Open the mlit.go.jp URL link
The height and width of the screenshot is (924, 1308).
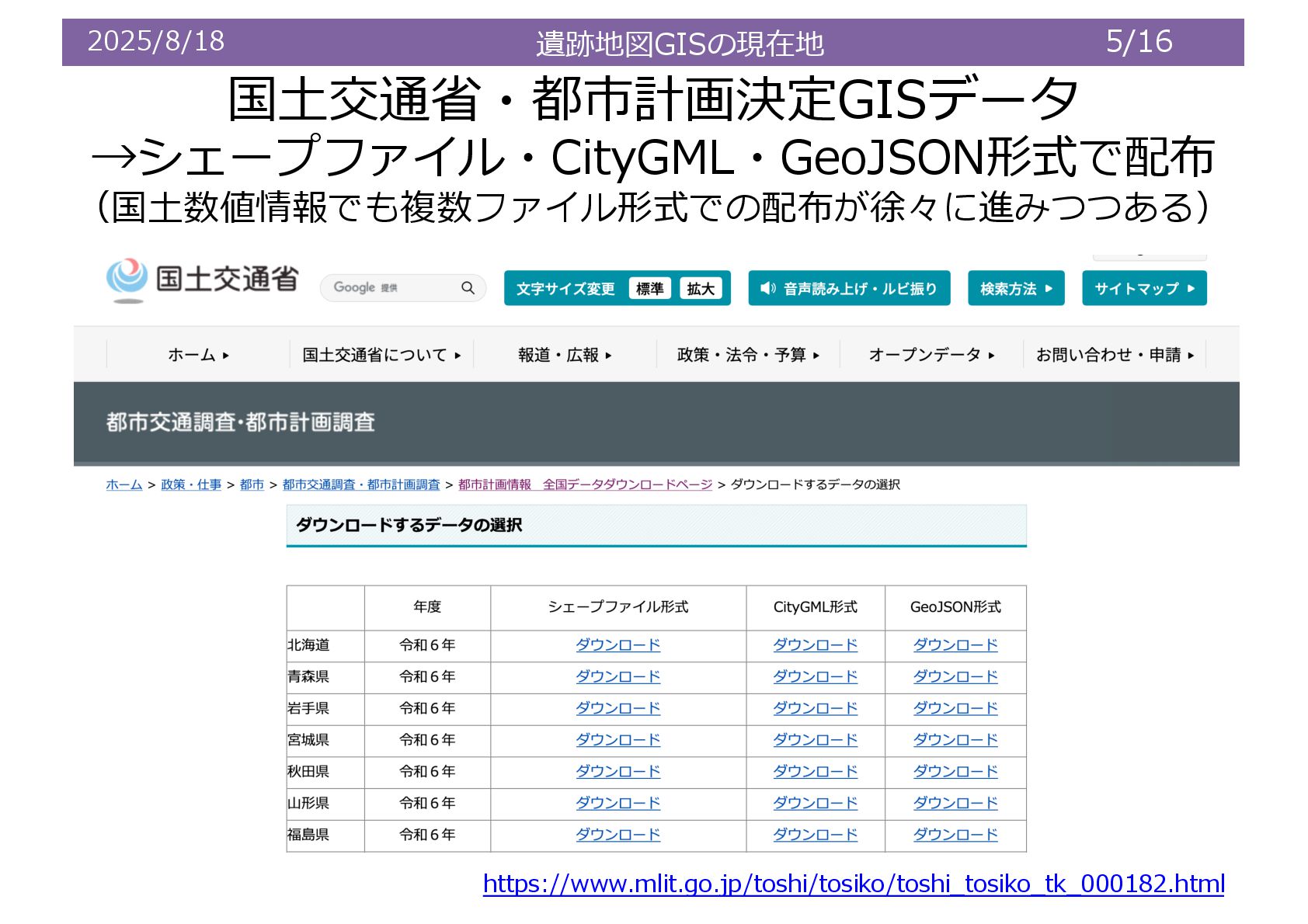854,884
